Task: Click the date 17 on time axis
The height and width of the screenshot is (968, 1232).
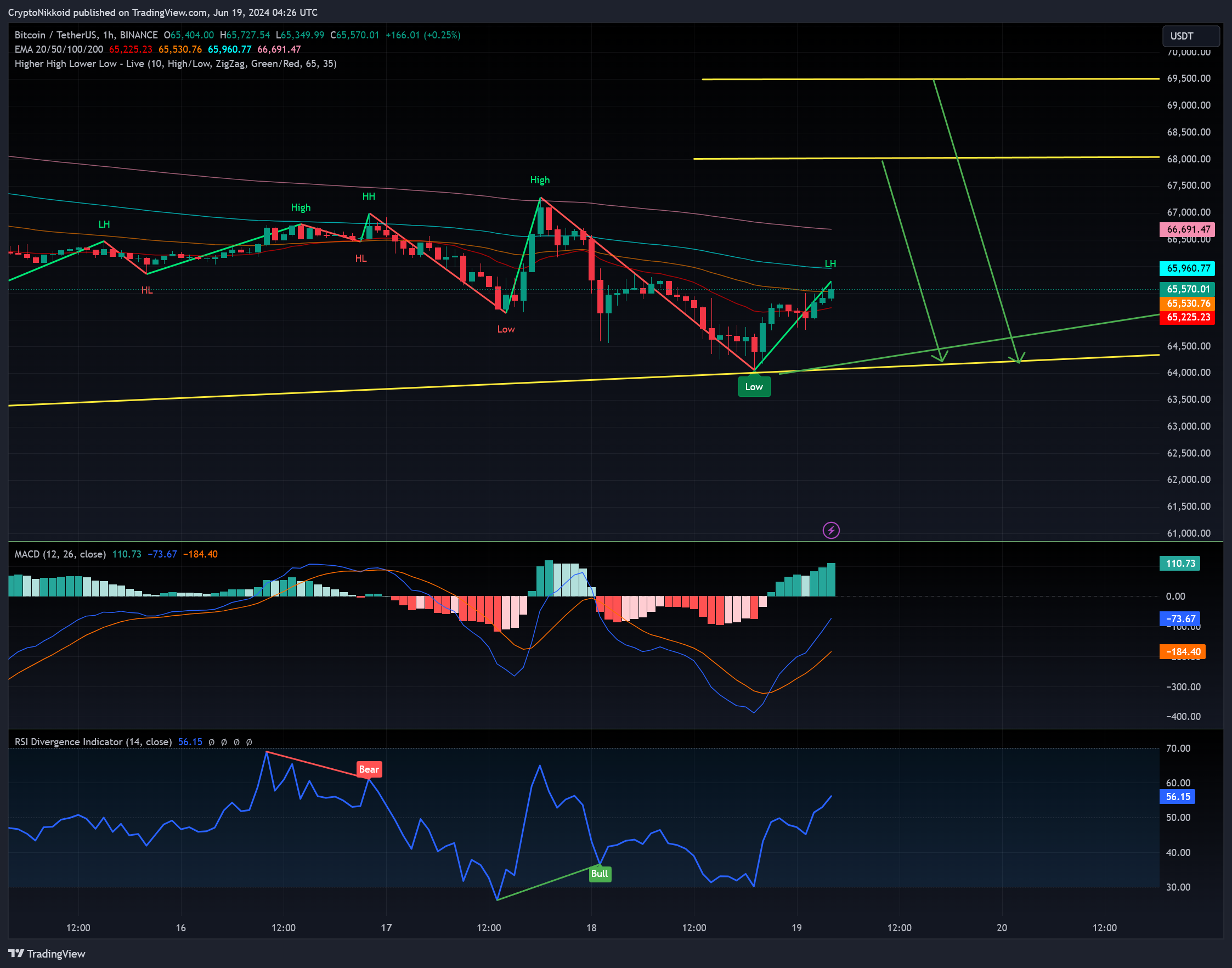Action: 386,928
